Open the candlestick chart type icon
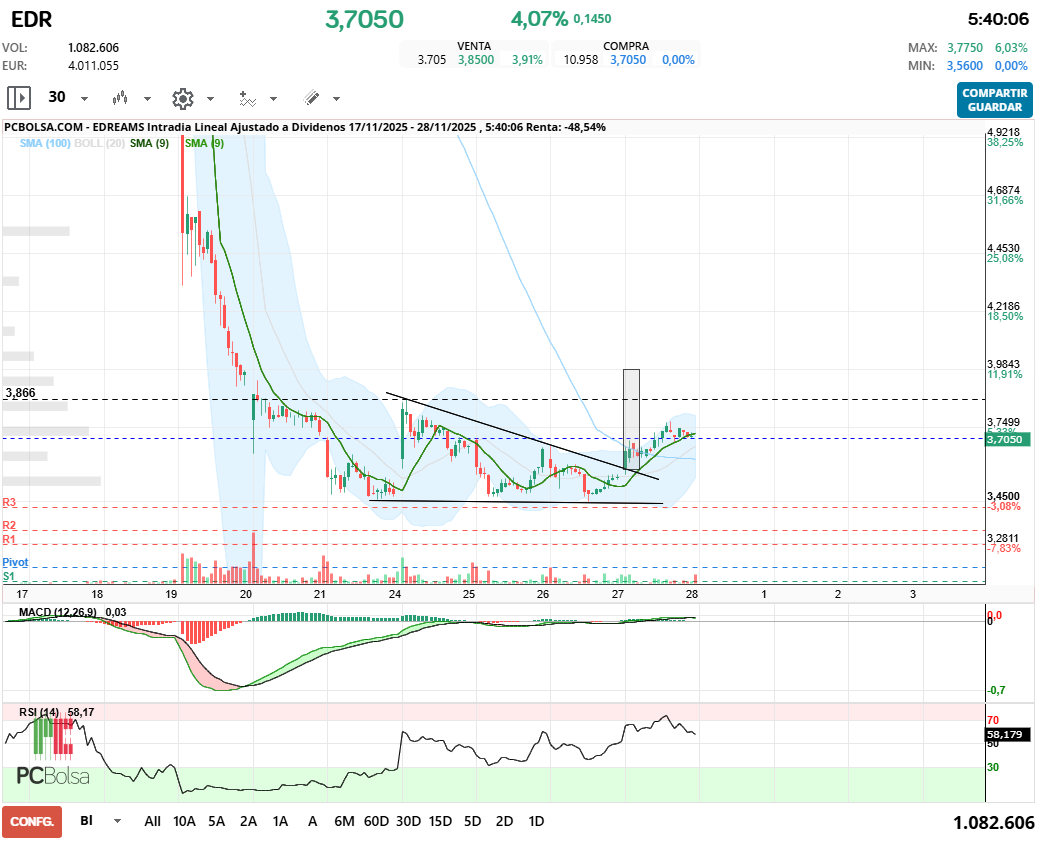The image size is (1048, 843). (x=120, y=98)
